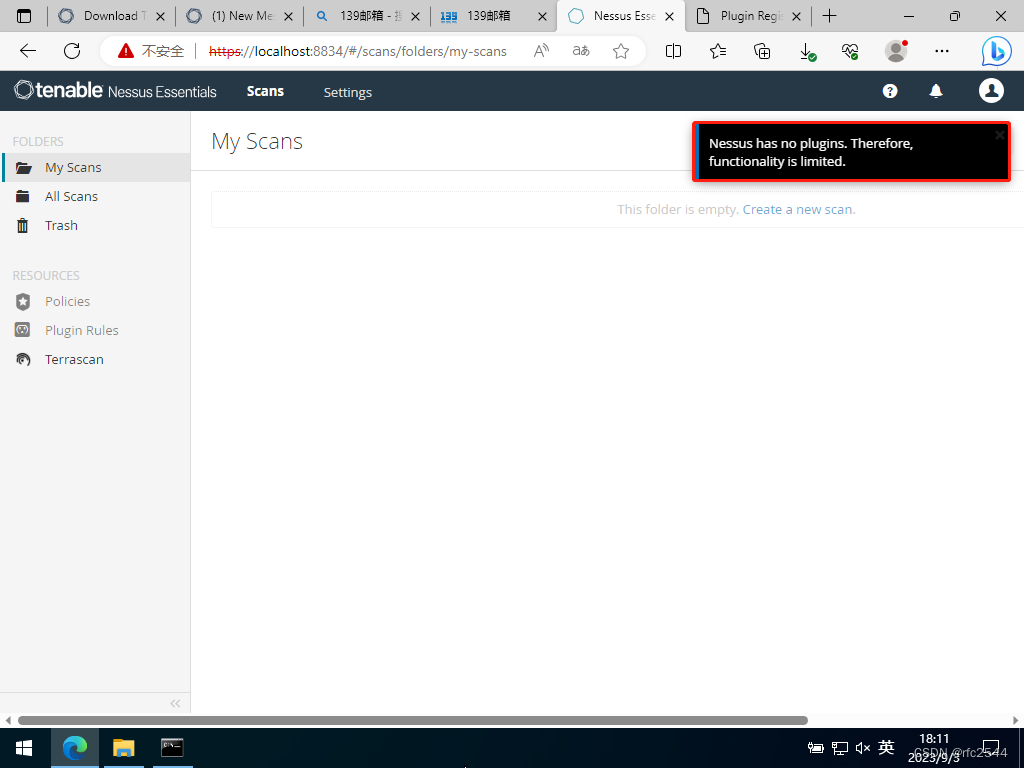Refresh the current page
1024x768 pixels.
pos(72,51)
